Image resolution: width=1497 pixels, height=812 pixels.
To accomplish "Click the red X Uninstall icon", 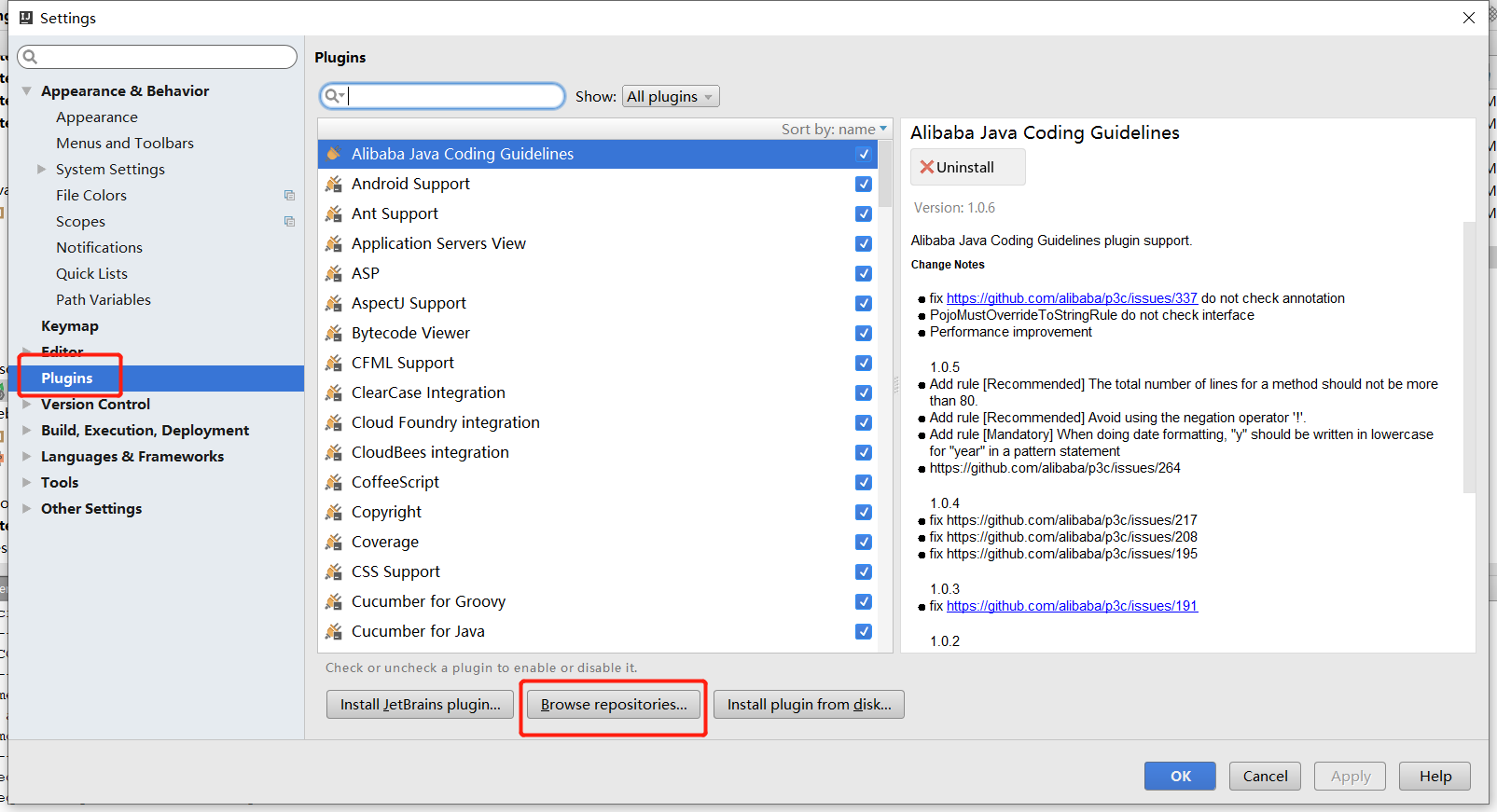I will click(926, 168).
